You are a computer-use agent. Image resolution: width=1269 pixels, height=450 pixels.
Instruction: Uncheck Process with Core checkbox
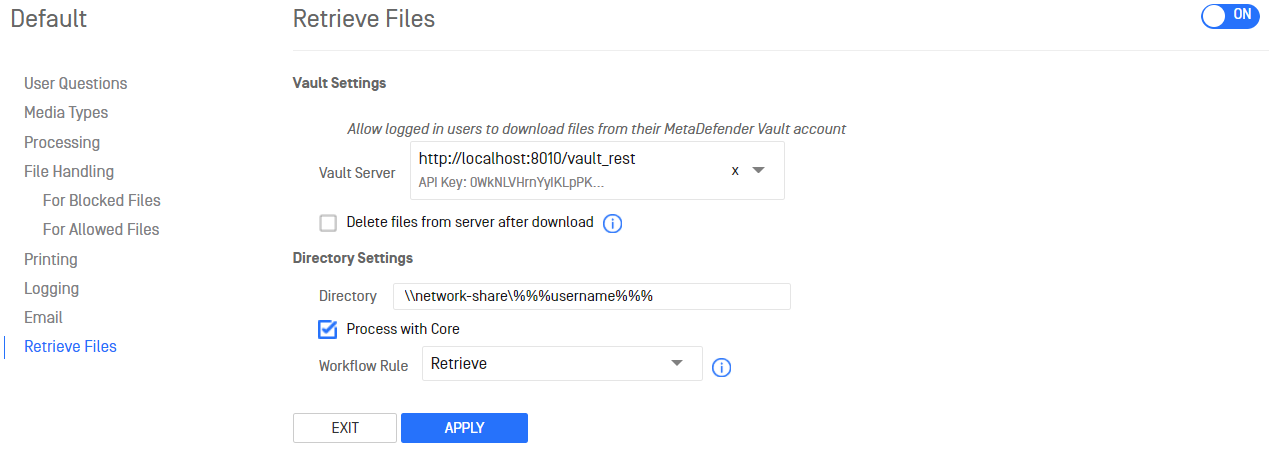(328, 329)
